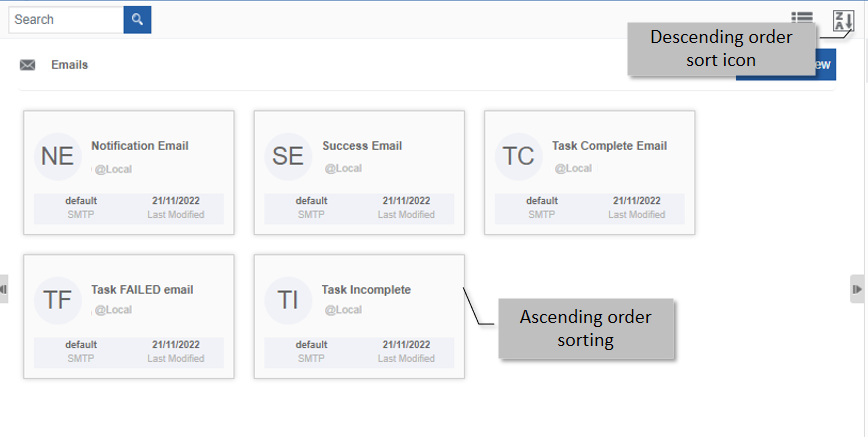
Task: Click the SE avatar circle
Action: 288,156
